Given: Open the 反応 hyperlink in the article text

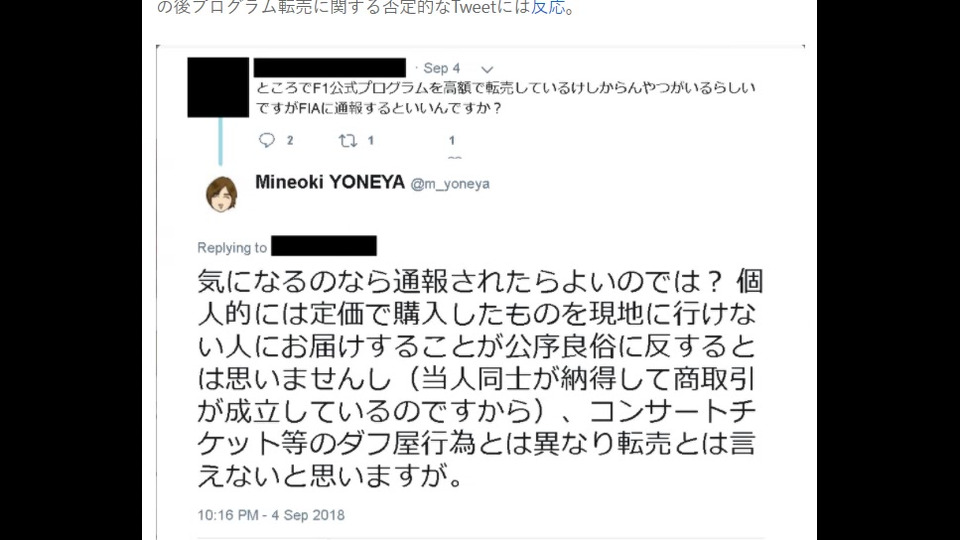Looking at the screenshot, I should point(548,7).
